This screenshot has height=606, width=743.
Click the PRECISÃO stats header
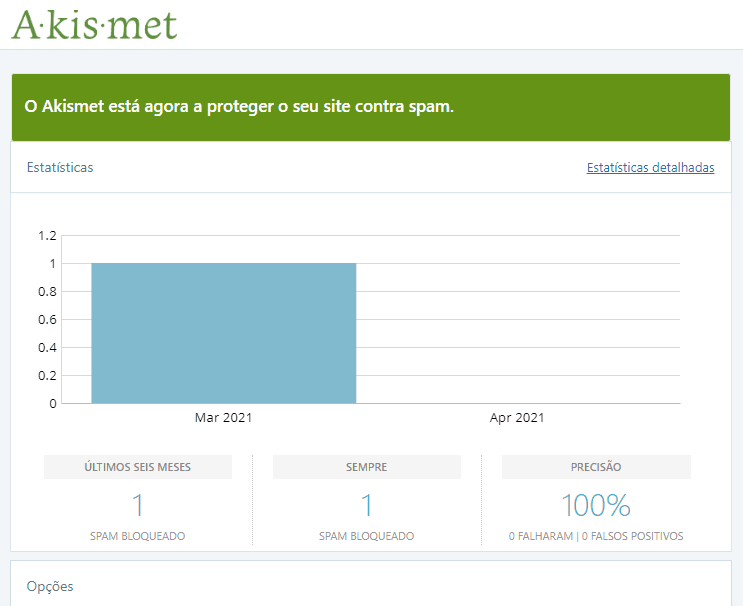(x=596, y=467)
